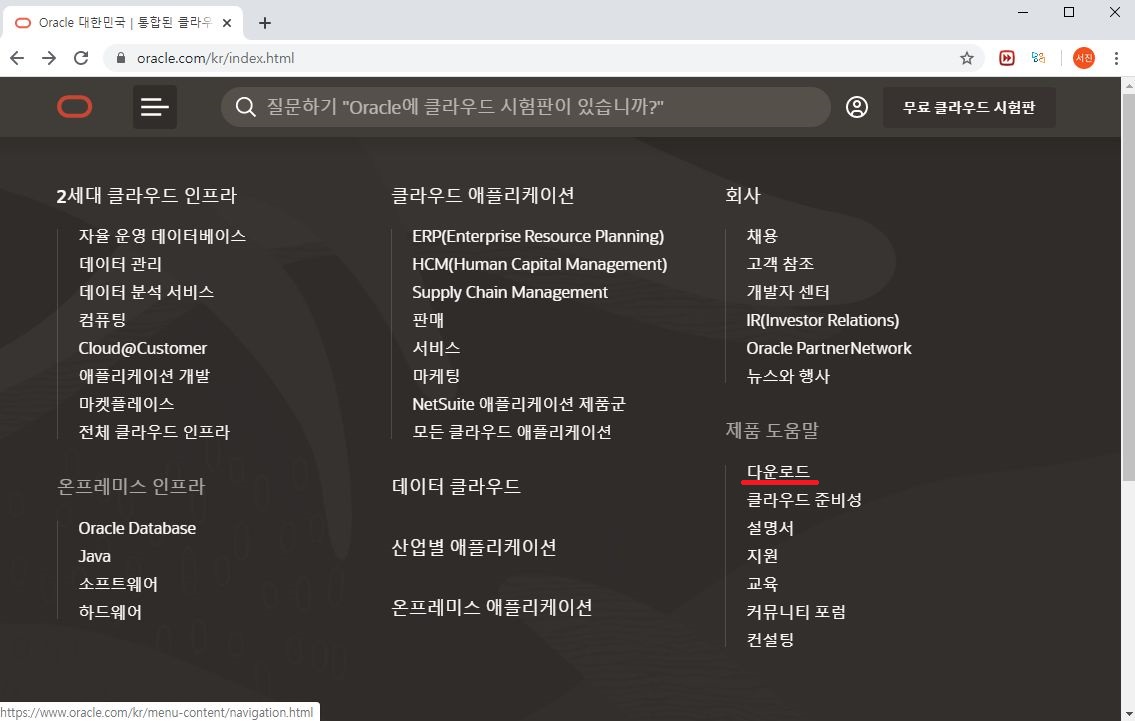
Task: Open ERP(Enterprise Resource Planning) link
Action: coord(538,236)
